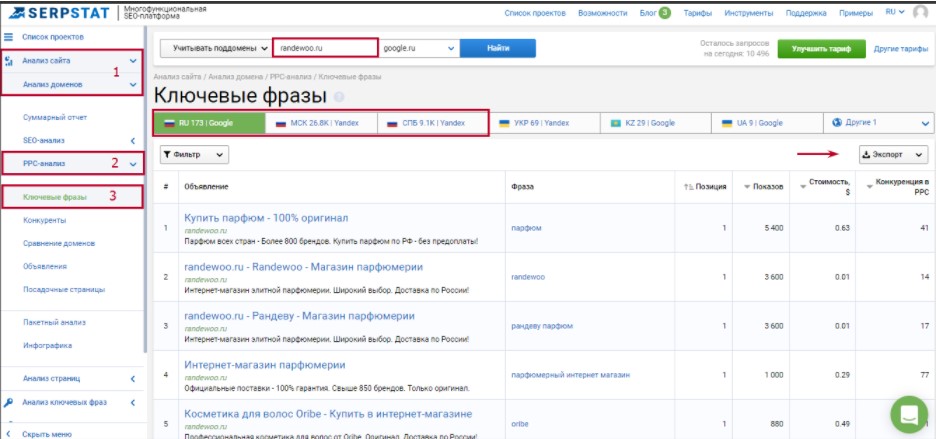The image size is (936, 439).
Task: Open Инструменты in top navigation
Action: (749, 13)
